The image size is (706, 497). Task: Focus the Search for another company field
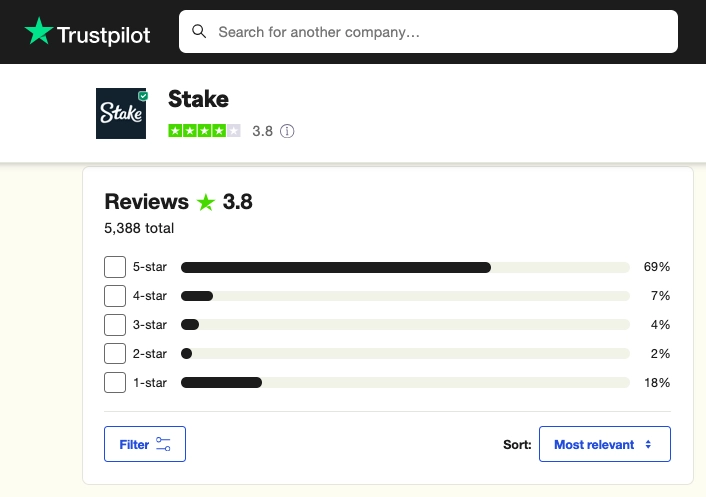428,32
